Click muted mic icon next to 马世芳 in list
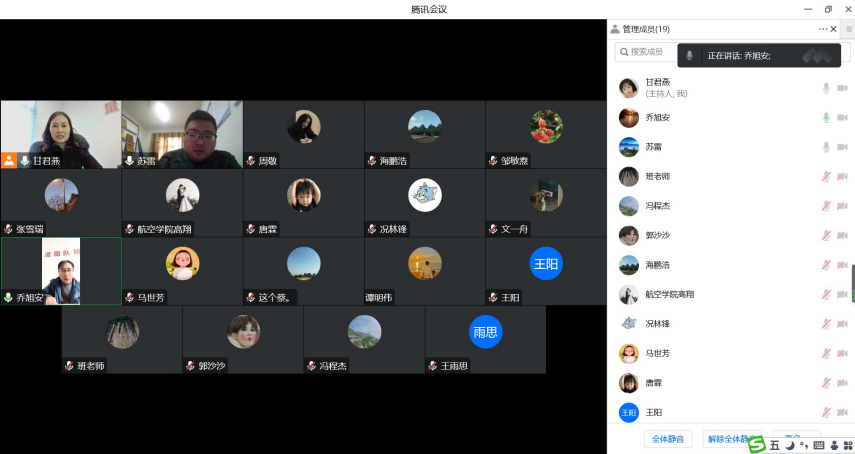The height and width of the screenshot is (454, 855). coord(826,353)
